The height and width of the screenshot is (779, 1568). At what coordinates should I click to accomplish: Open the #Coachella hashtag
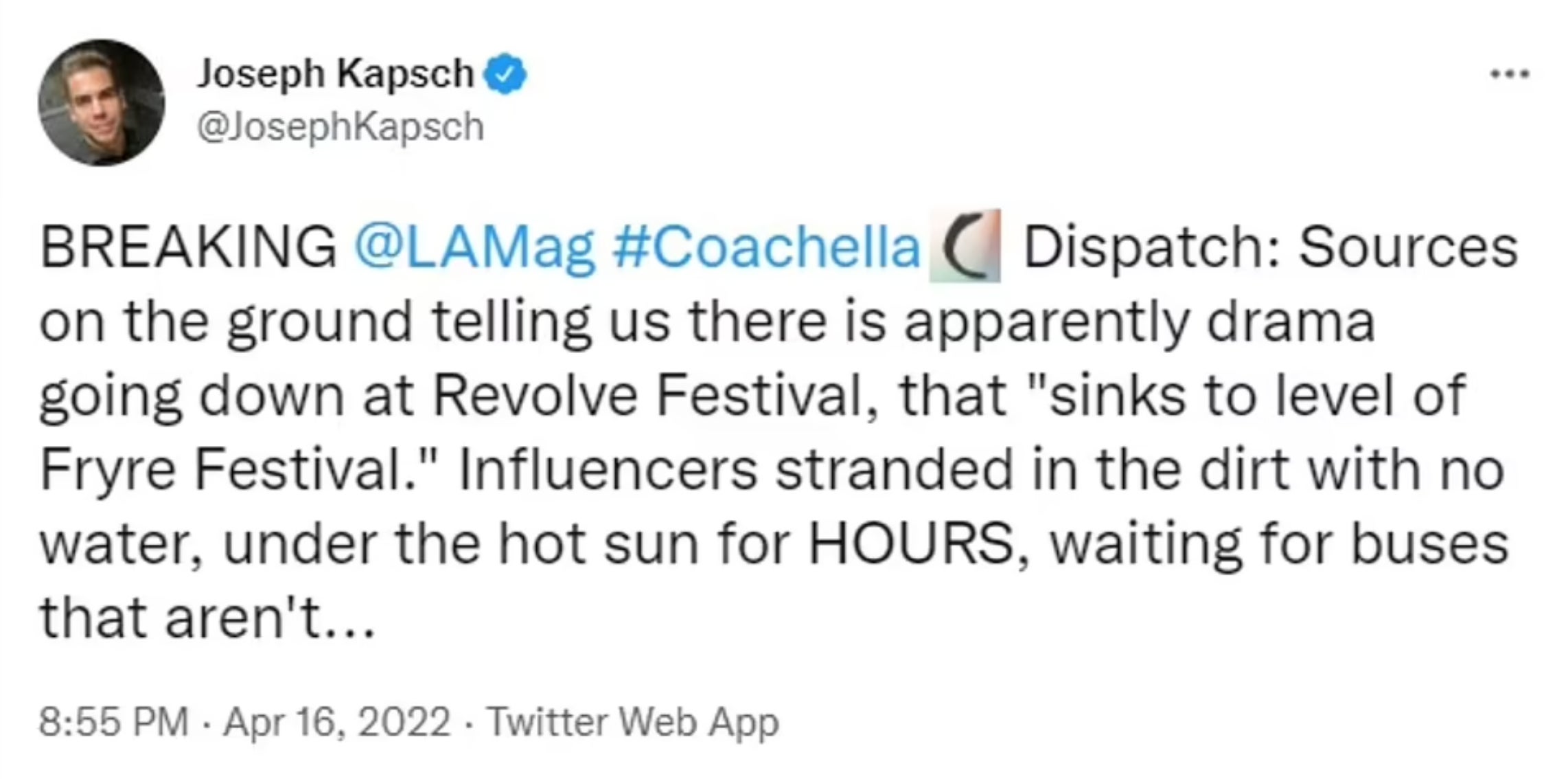click(x=766, y=247)
